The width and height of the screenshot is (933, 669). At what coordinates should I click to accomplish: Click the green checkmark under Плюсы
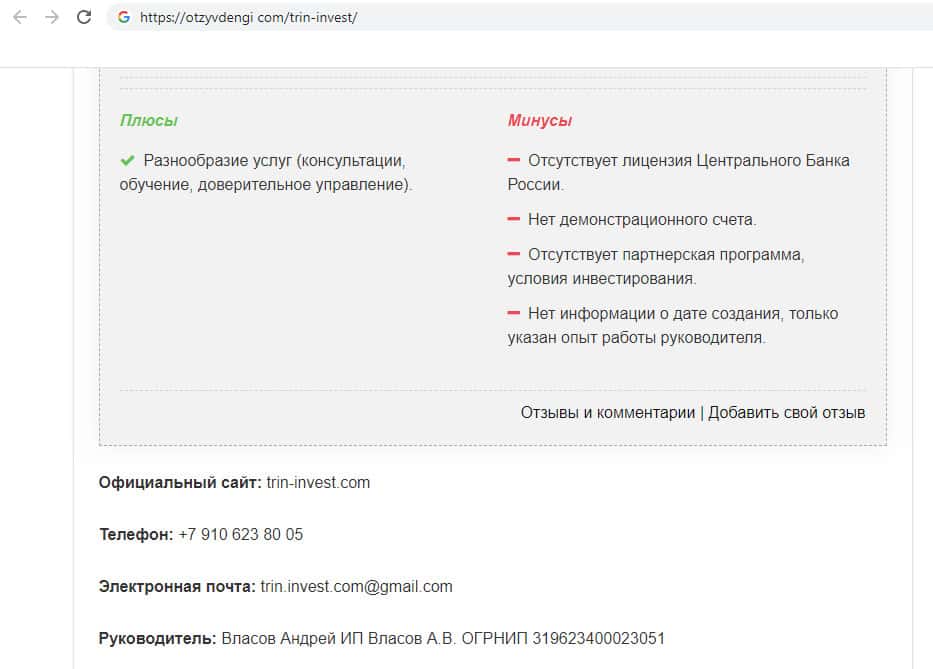pyautogui.click(x=127, y=160)
